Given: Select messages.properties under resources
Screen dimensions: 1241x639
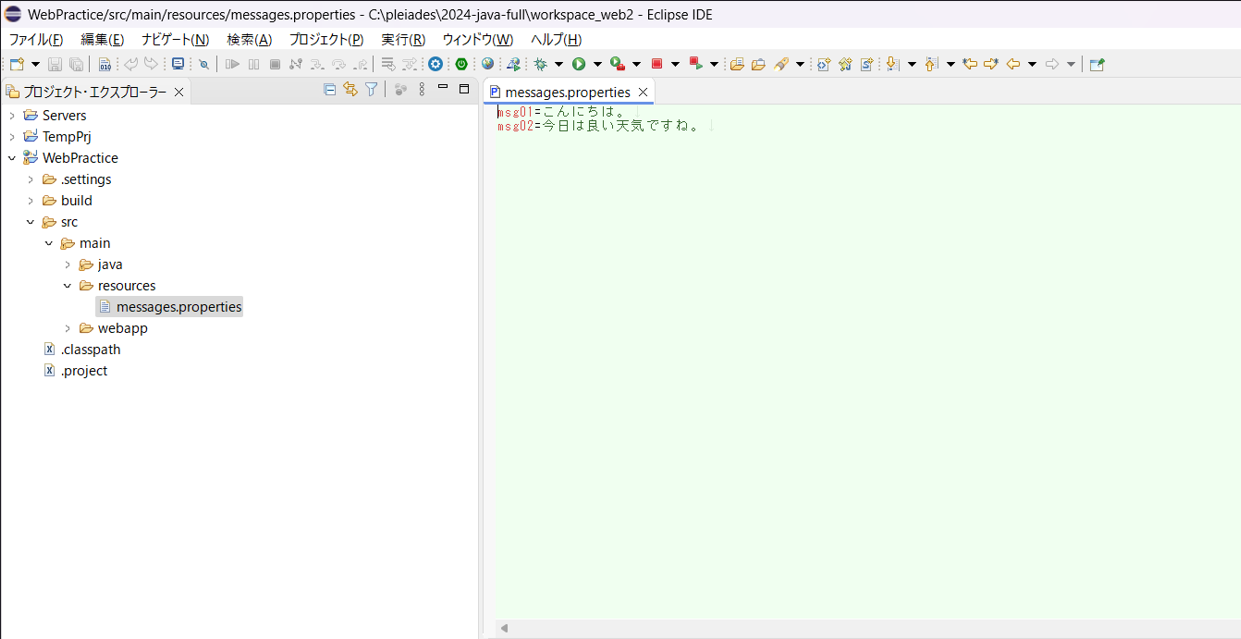Looking at the screenshot, I should pyautogui.click(x=180, y=306).
